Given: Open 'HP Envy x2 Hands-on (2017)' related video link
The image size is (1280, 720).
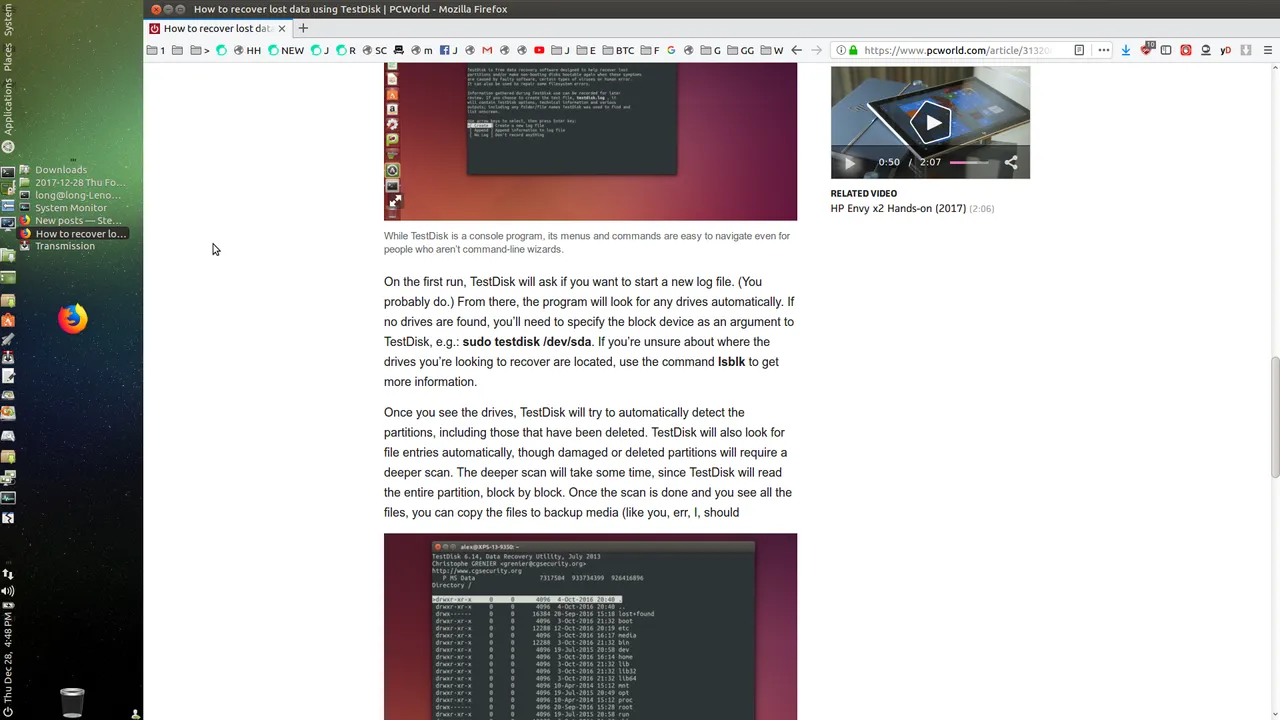Looking at the screenshot, I should pos(898,208).
